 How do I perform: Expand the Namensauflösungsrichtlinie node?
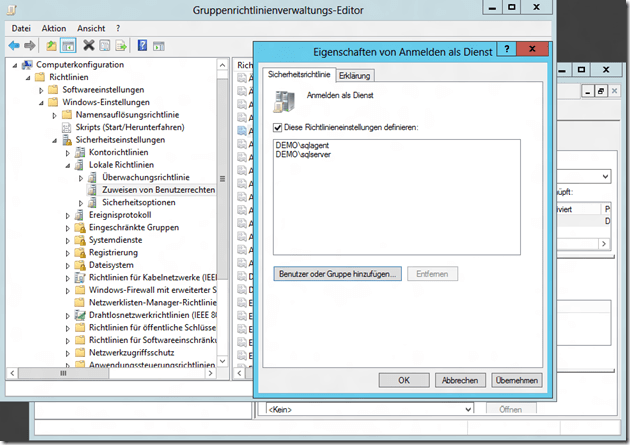tap(55, 115)
